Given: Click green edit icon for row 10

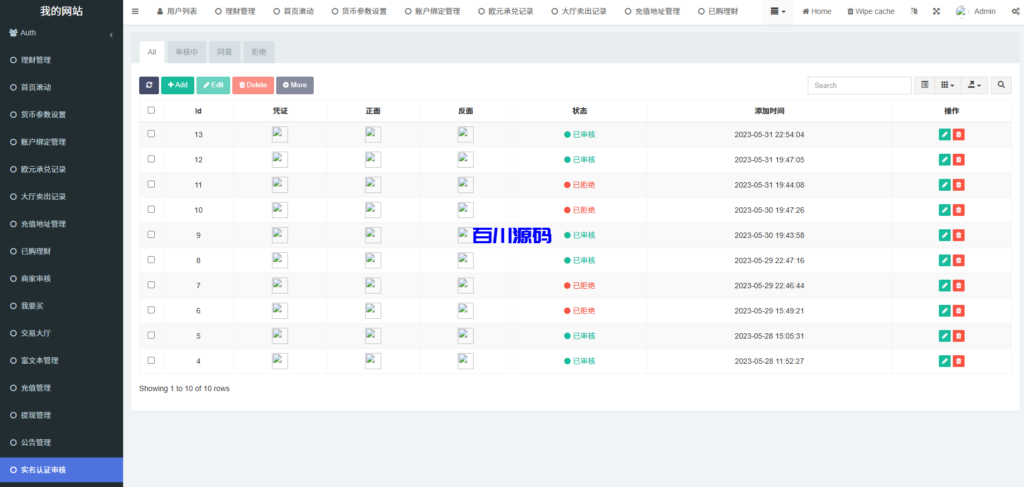Looking at the screenshot, I should click(x=944, y=210).
